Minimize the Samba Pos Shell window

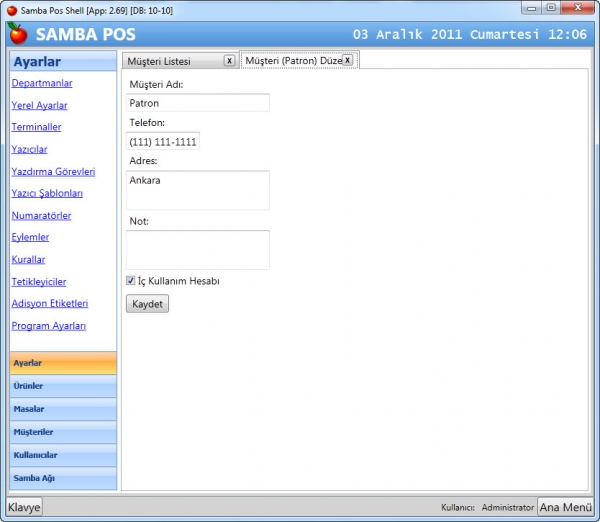531,8
